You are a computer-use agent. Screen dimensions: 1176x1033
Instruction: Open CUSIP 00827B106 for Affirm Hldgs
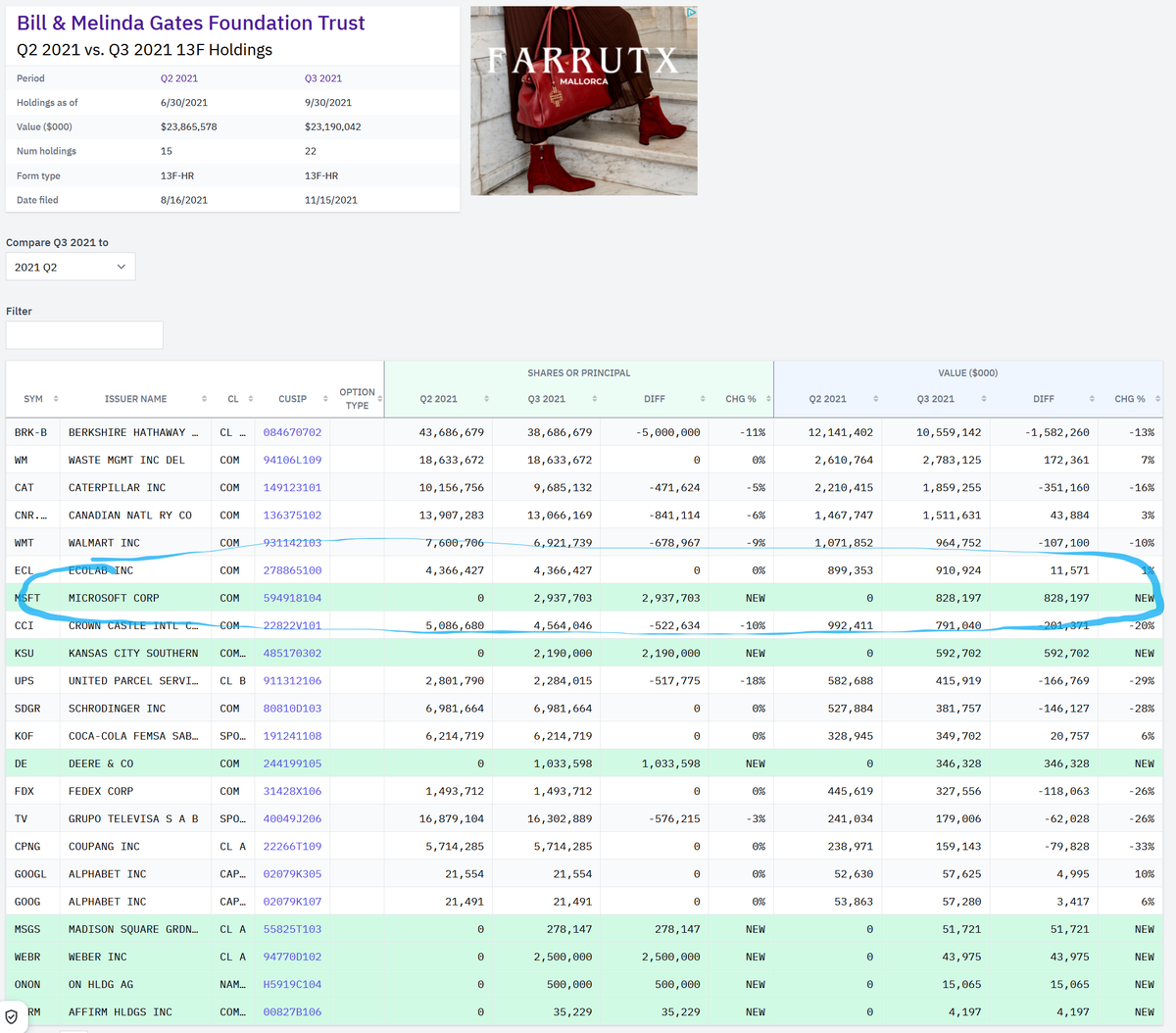point(292,1012)
